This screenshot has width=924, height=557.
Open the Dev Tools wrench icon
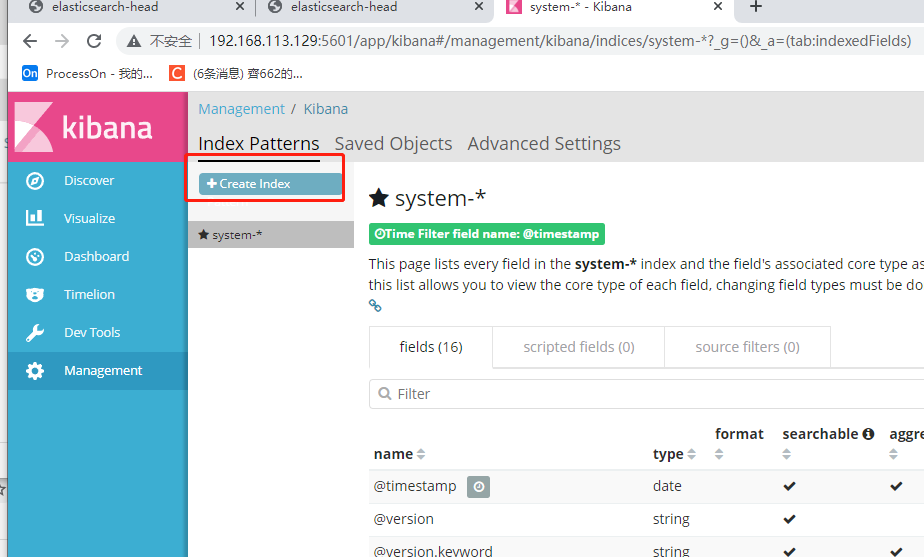click(35, 332)
